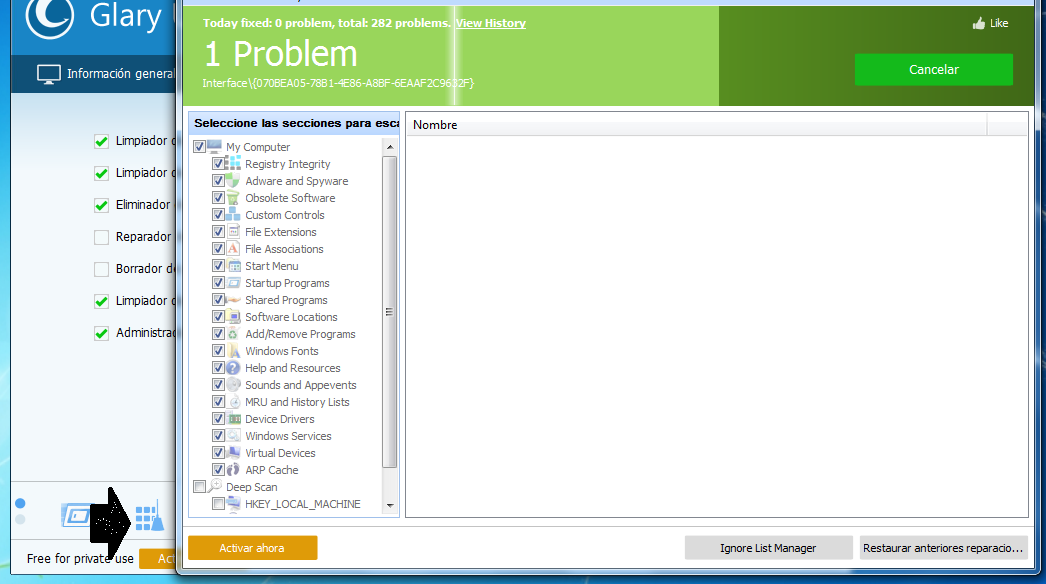1046x584 pixels.
Task: Toggle the HKEY_LOCAL_MACHINE checkbox
Action: coord(218,504)
